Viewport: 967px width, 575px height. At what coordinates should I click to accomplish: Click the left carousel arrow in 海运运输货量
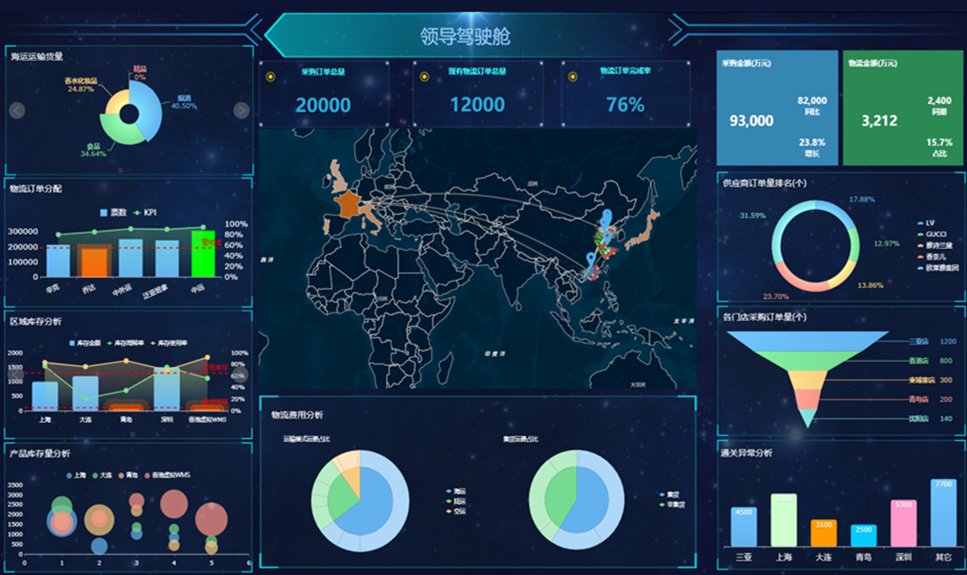point(17,110)
